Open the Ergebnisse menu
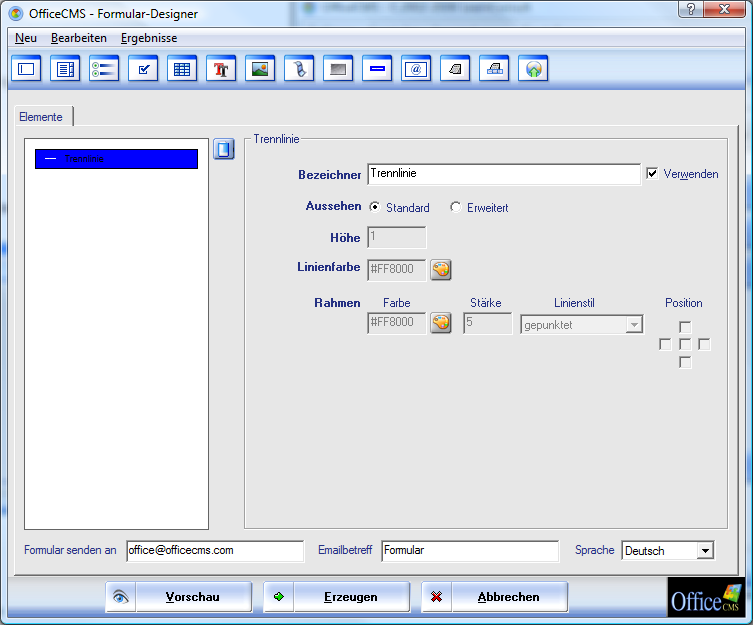753x625 pixels. click(x=149, y=38)
